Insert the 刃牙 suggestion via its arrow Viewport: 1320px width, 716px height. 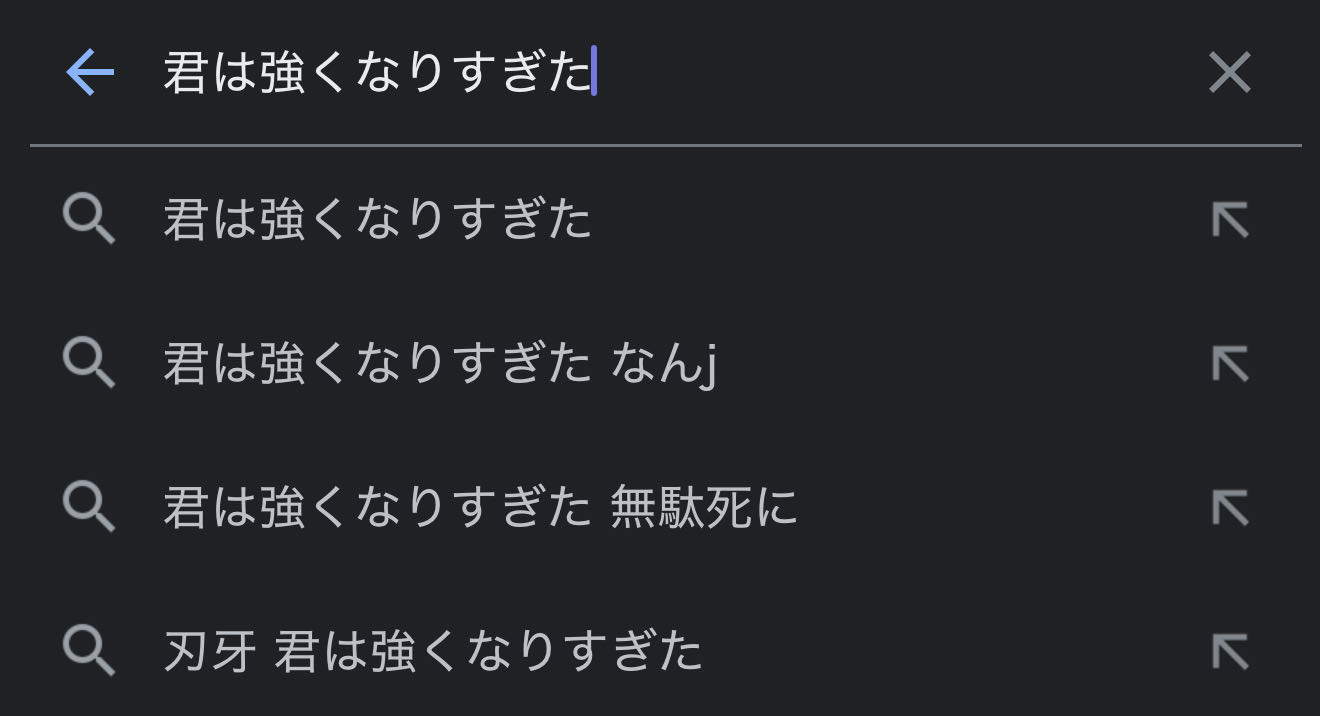(1230, 652)
